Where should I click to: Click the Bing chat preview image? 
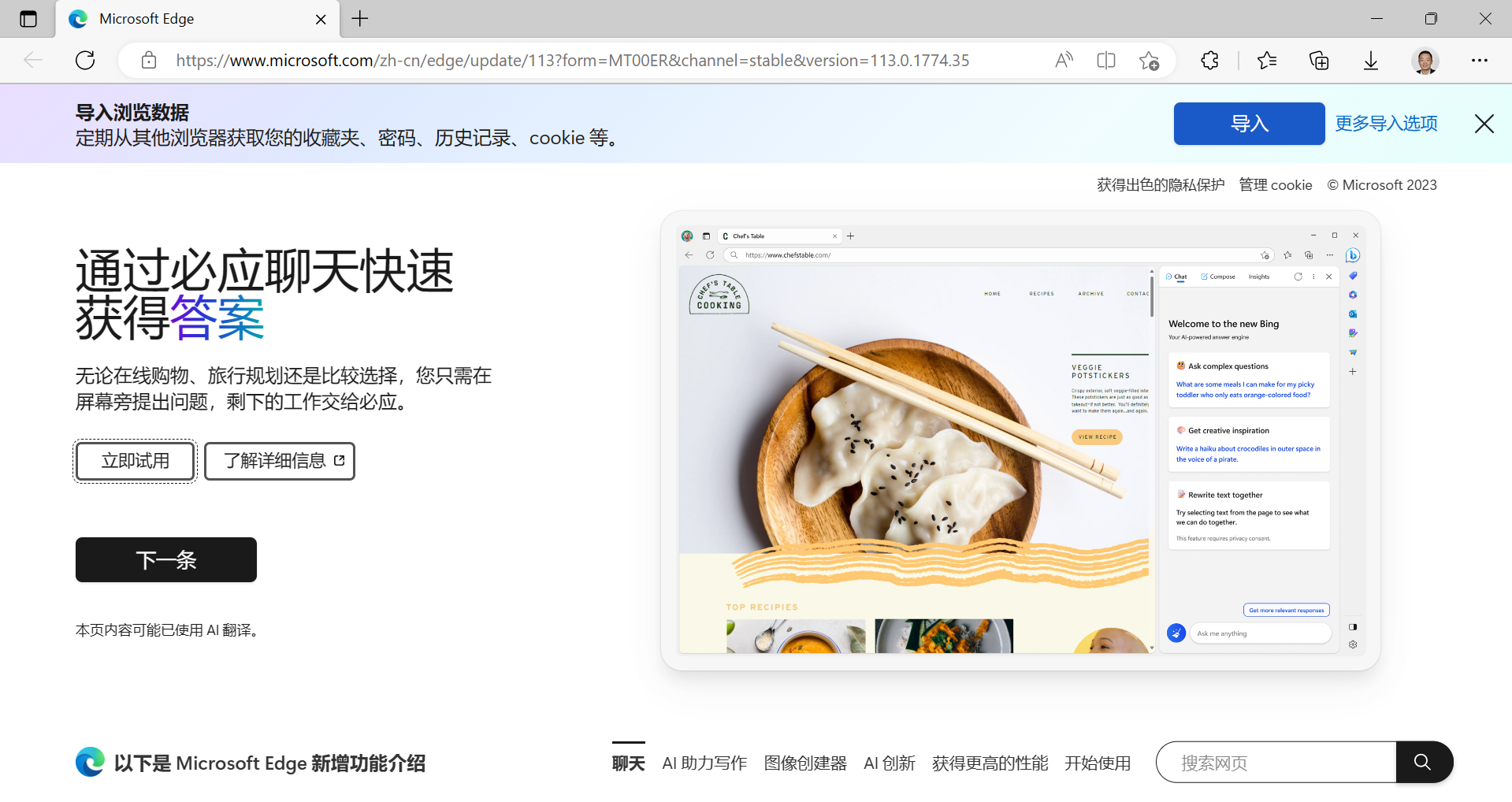pos(1020,440)
